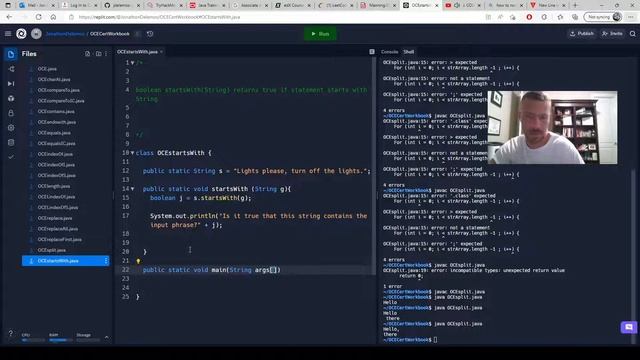Switch to the Console tab

click(x=389, y=52)
